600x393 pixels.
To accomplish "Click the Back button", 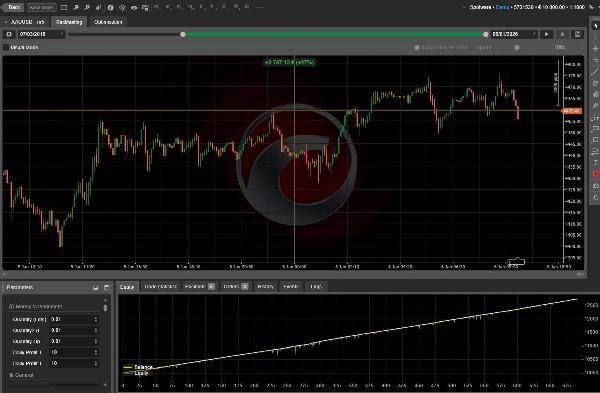I will 12,7.
